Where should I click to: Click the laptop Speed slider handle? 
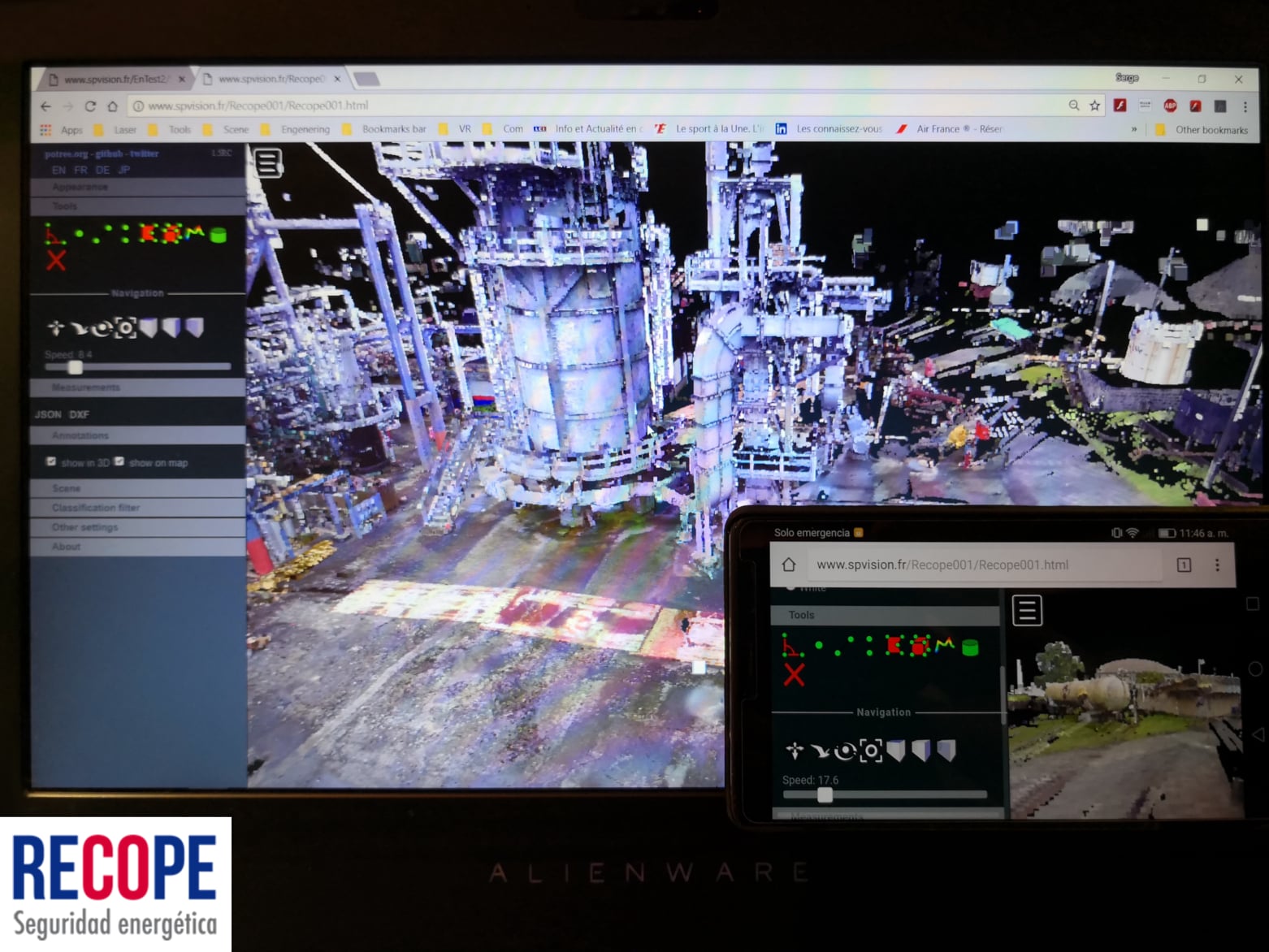pos(75,367)
